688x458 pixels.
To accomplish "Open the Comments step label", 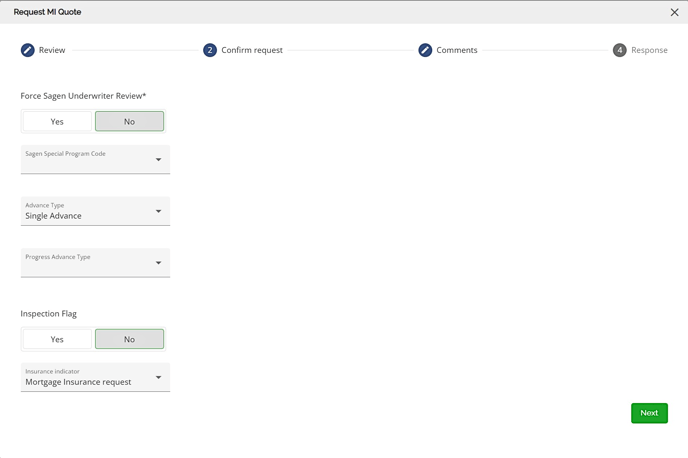I will tap(457, 50).
